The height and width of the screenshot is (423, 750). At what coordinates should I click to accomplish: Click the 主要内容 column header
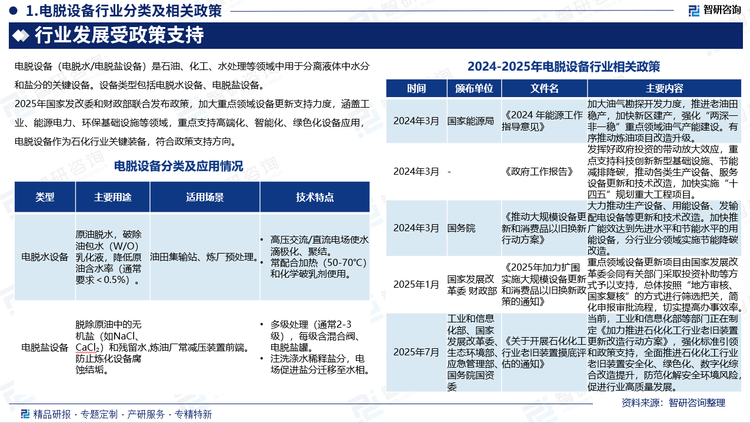(664, 89)
